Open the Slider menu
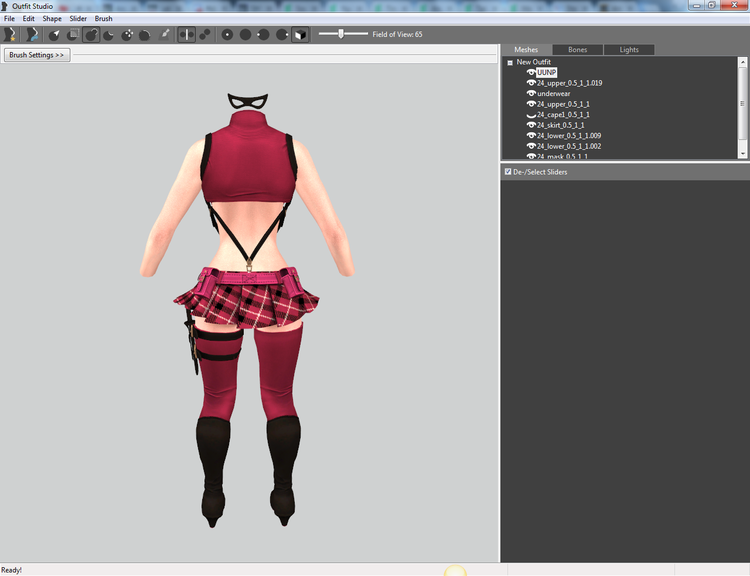The width and height of the screenshot is (750, 576). pos(78,19)
